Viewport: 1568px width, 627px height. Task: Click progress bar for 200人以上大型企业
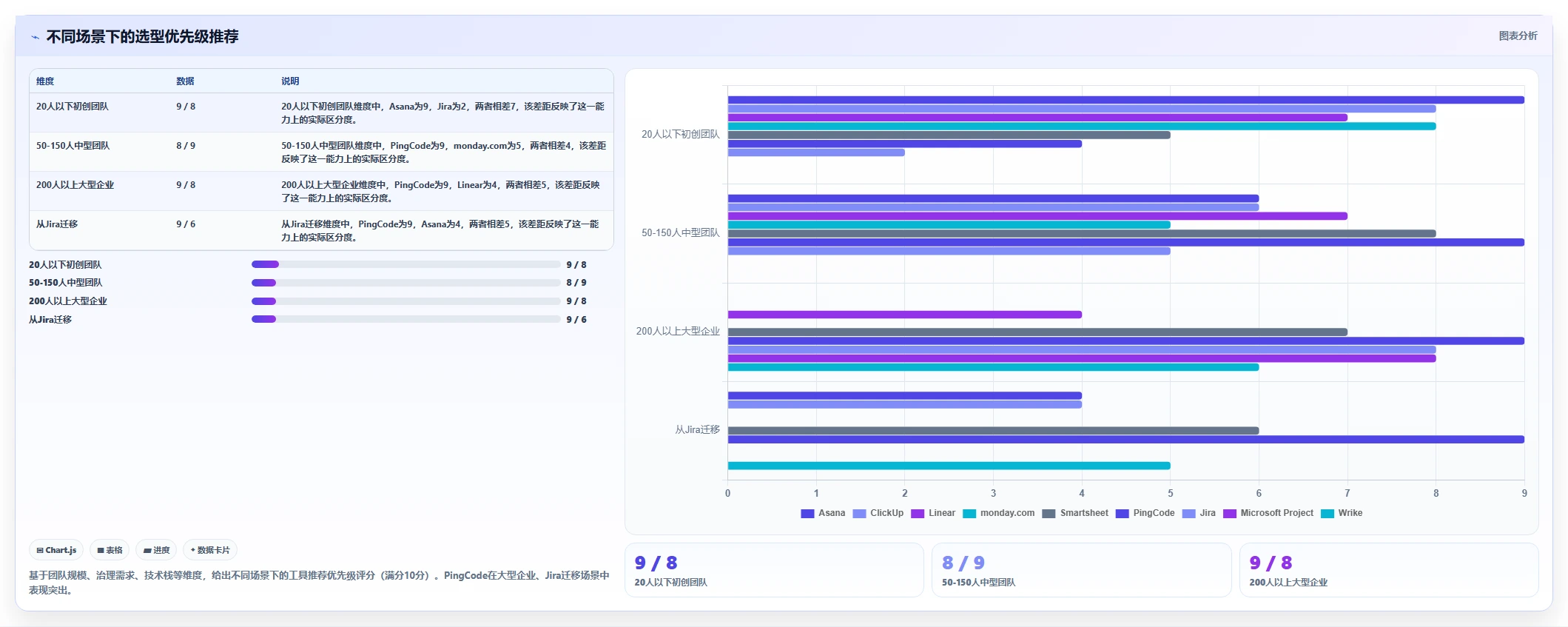406,301
